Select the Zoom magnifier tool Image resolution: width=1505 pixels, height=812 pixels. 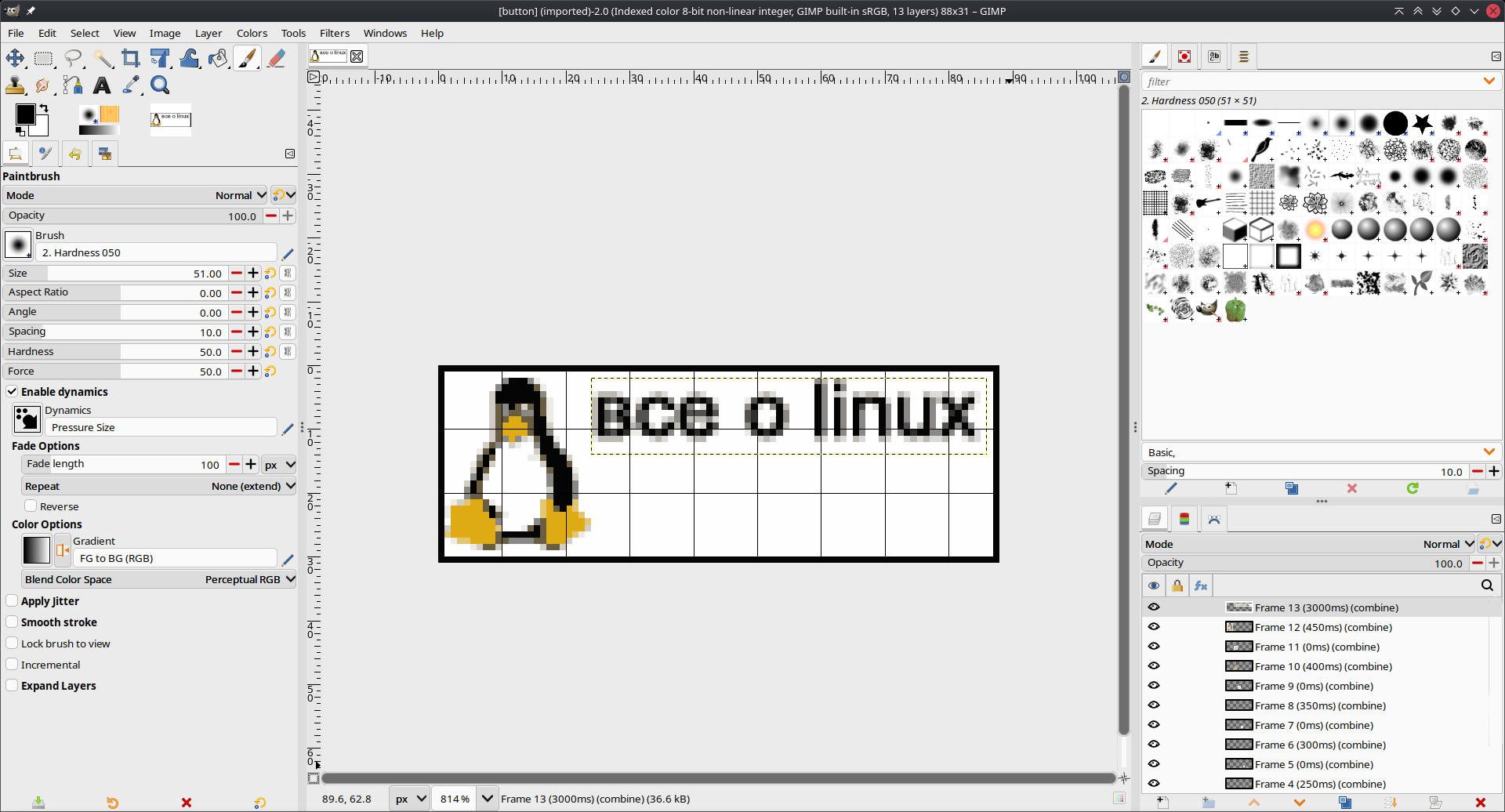pos(160,85)
